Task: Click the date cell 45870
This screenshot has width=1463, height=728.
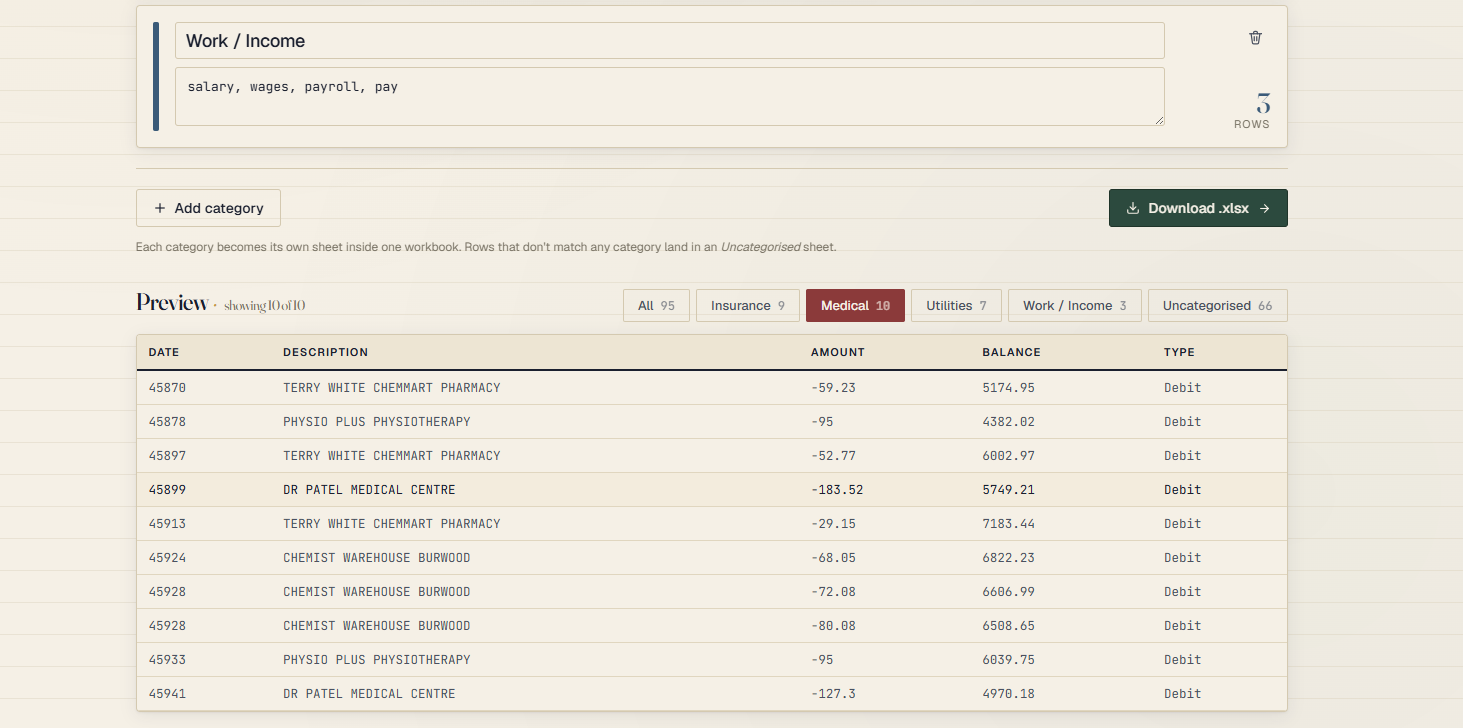Action: point(167,388)
